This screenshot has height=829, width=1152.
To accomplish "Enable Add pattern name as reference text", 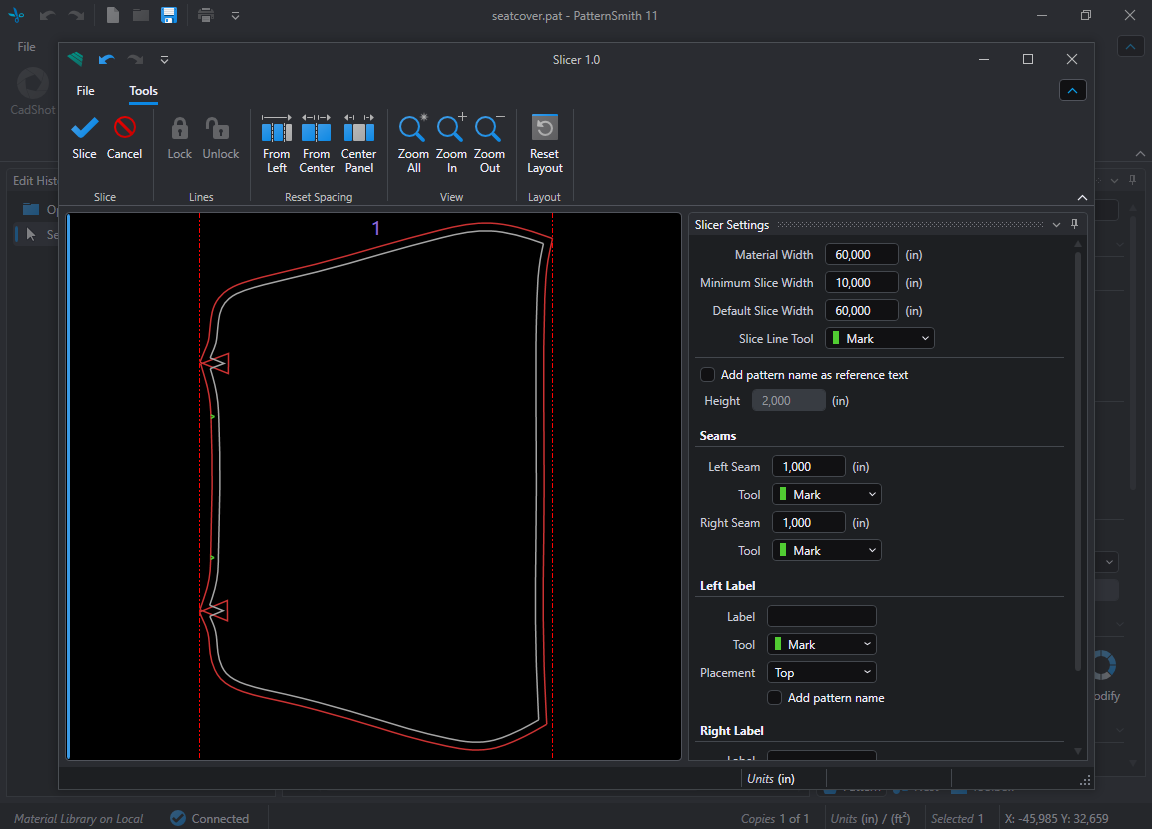I will click(708, 375).
